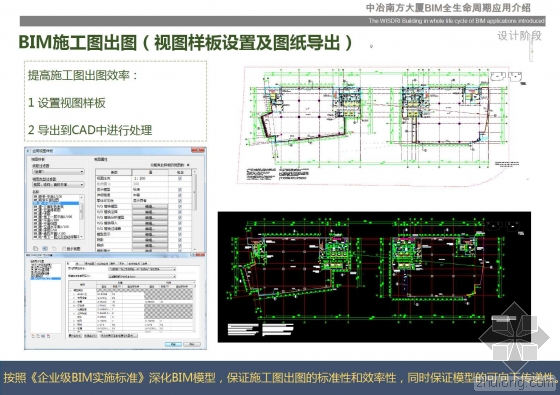560x395 pixels.
Task: Expand second category row in layer table
Action: tap(74, 298)
